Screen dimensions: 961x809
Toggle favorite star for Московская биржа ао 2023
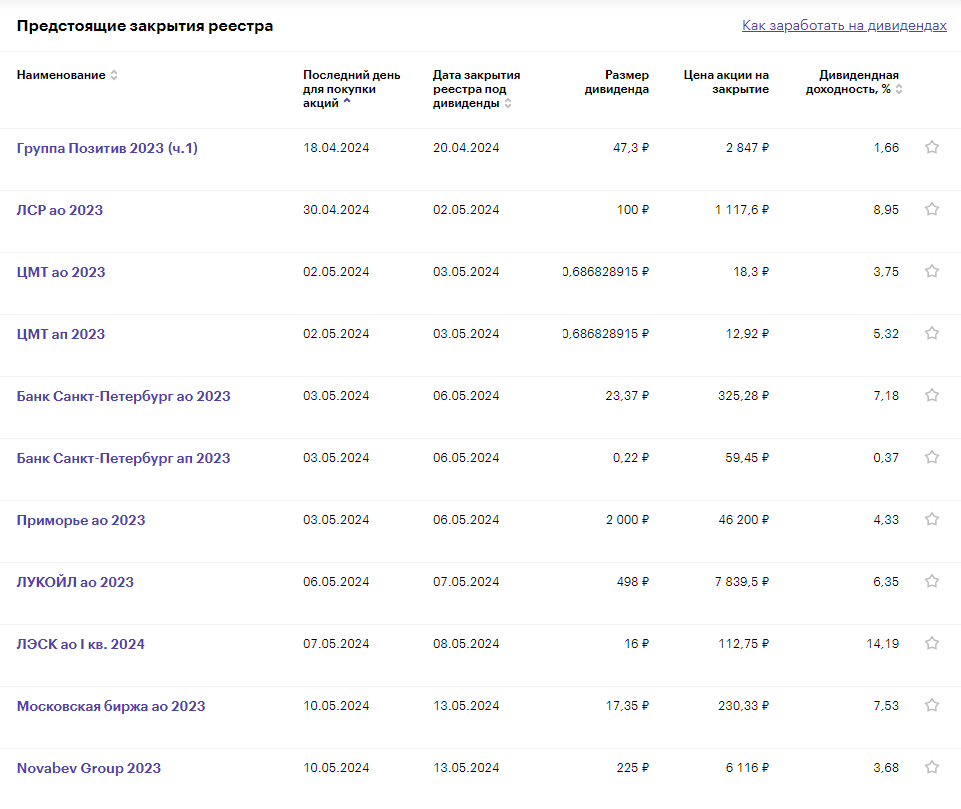[x=932, y=706]
